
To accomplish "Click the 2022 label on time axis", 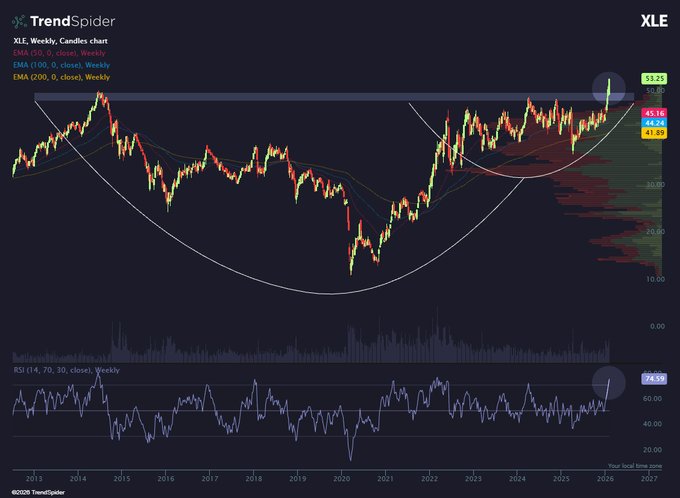I will point(429,478).
